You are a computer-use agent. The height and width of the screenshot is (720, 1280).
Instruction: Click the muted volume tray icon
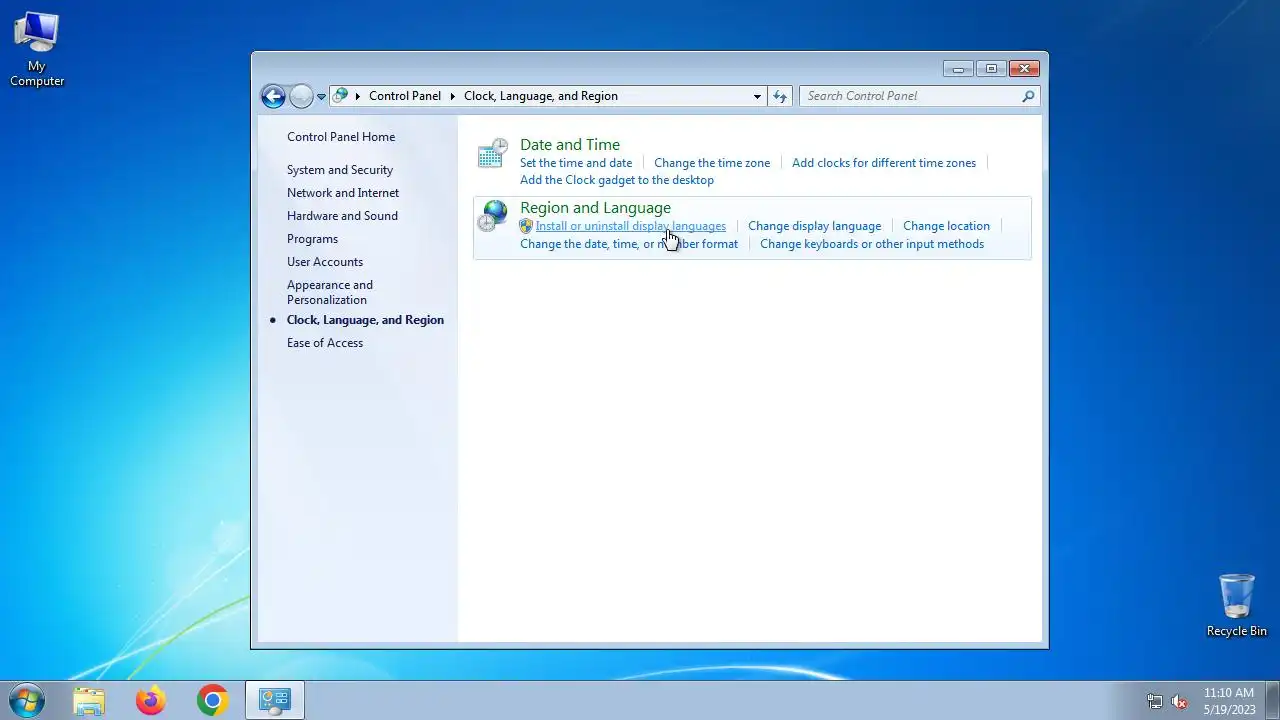click(1180, 701)
